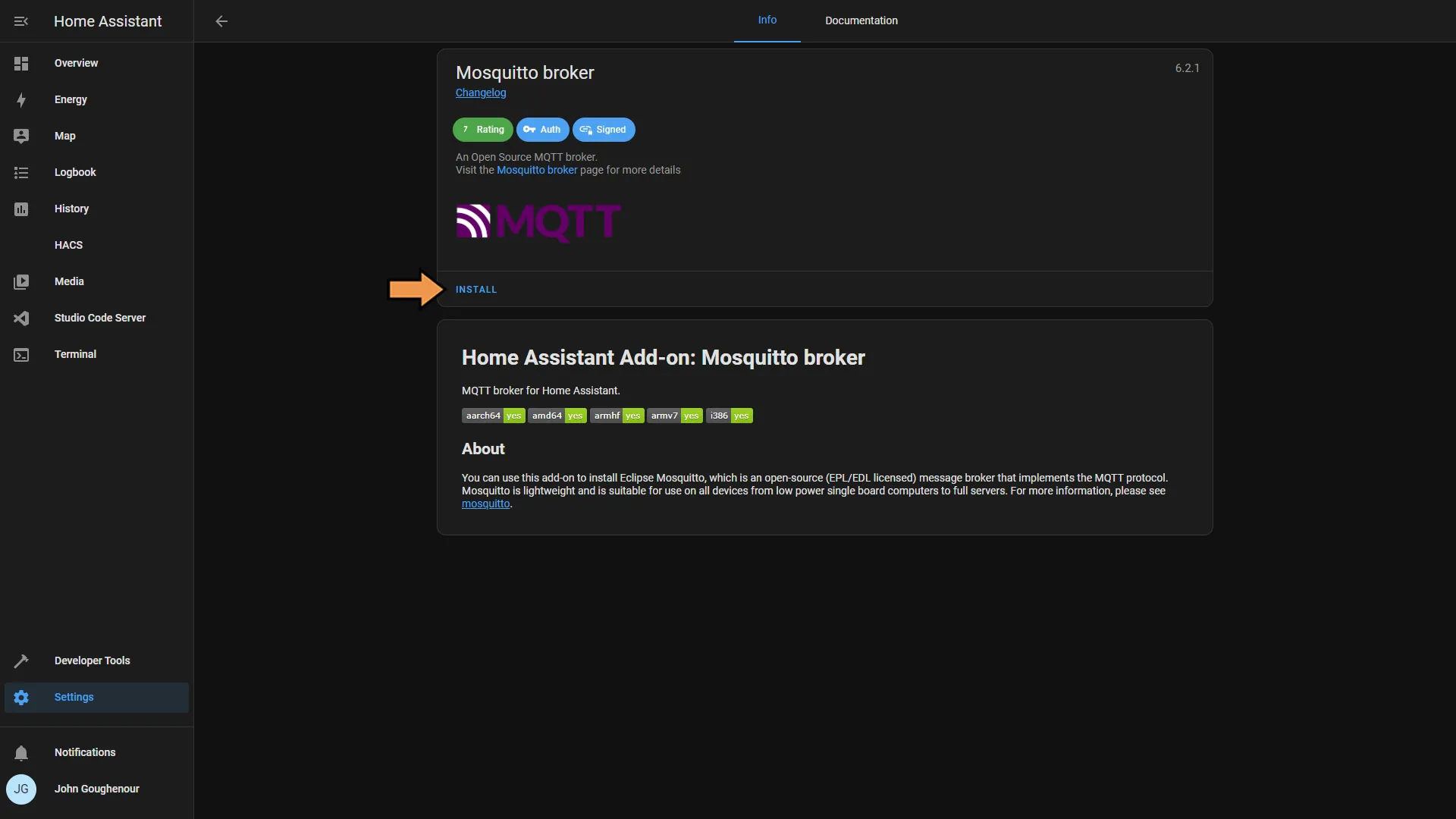The image size is (1456, 819).
Task: Switch to the Documentation tab
Action: click(861, 20)
